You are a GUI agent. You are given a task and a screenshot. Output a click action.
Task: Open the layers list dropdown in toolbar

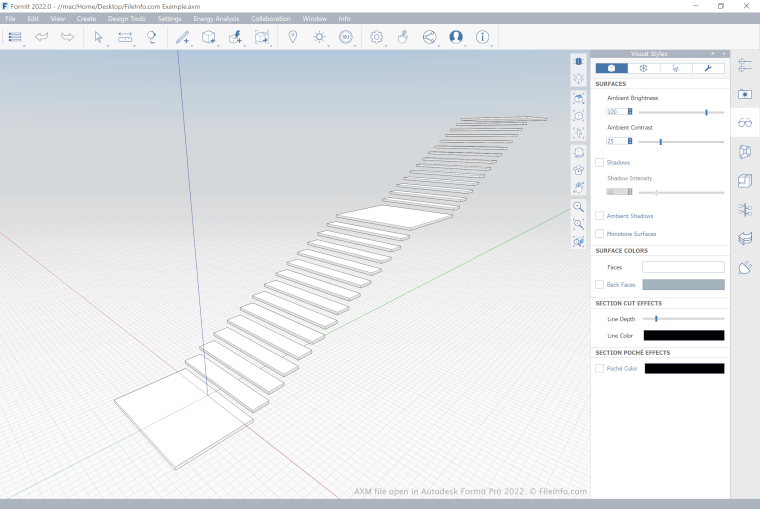(x=15, y=37)
